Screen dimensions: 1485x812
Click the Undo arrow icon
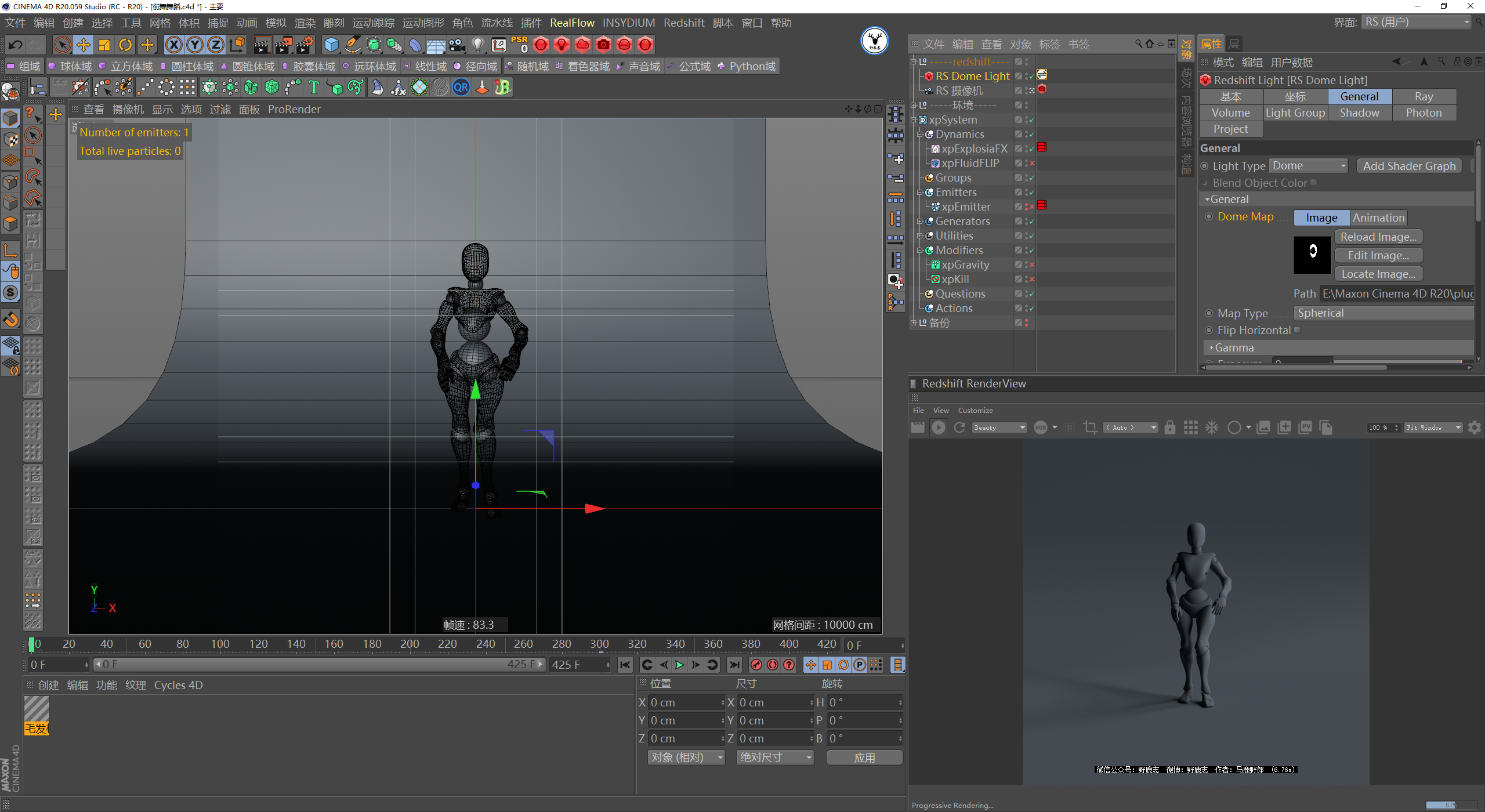16,45
